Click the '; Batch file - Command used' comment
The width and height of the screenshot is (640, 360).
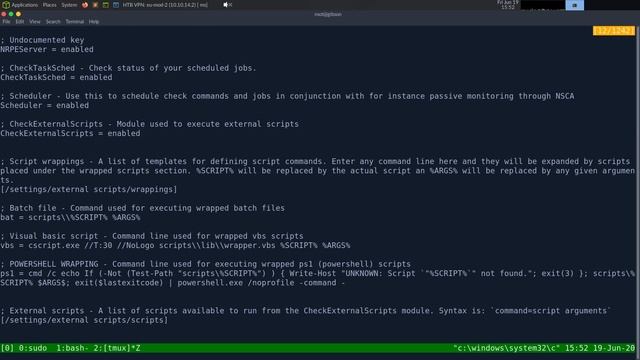pyautogui.click(x=142, y=208)
